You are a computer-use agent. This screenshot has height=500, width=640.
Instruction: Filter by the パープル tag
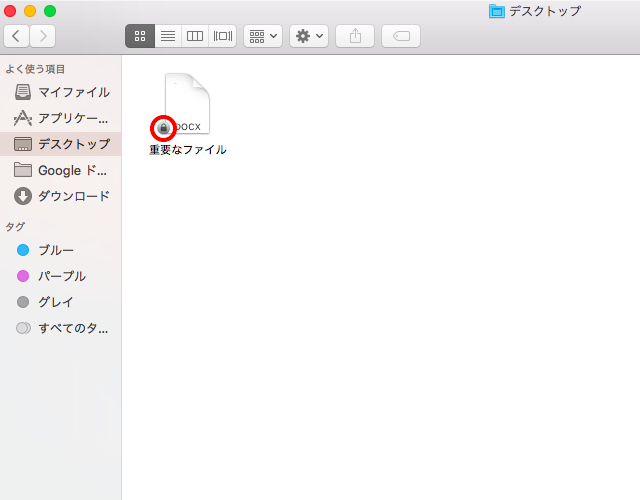coord(60,276)
